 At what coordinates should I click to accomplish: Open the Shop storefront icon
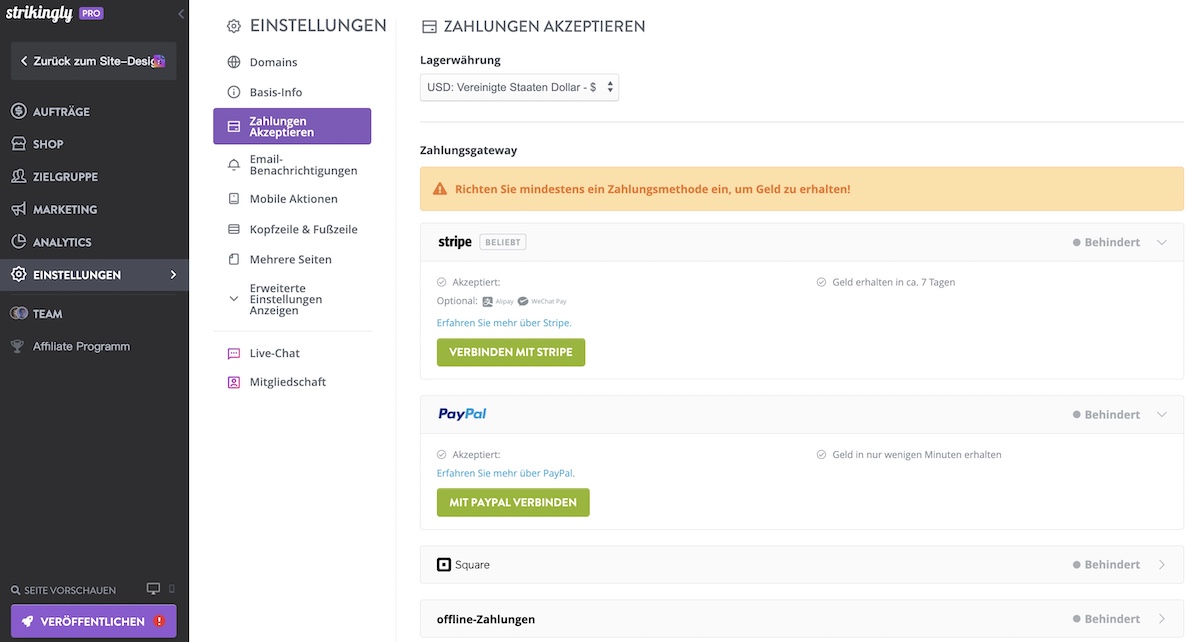point(19,144)
